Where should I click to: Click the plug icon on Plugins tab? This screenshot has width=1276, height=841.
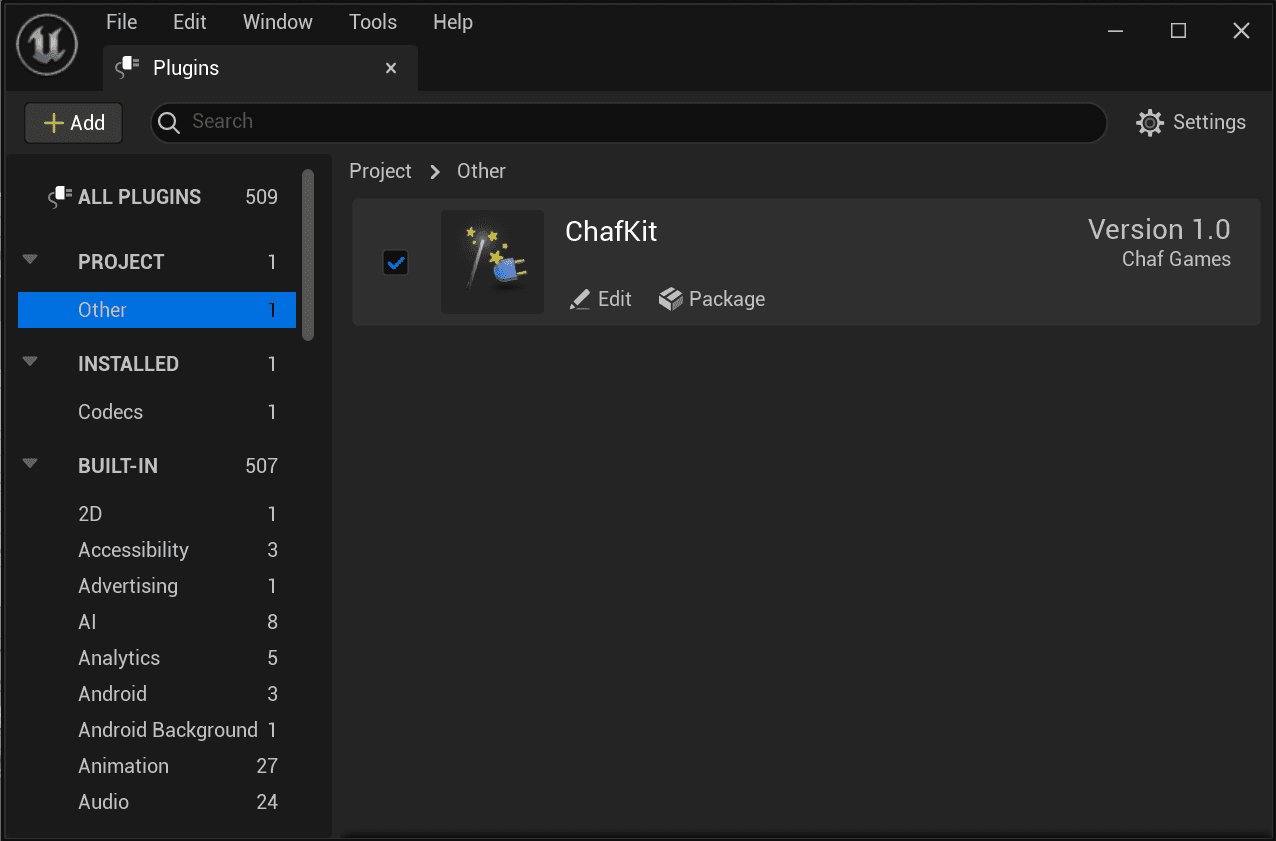[x=127, y=68]
